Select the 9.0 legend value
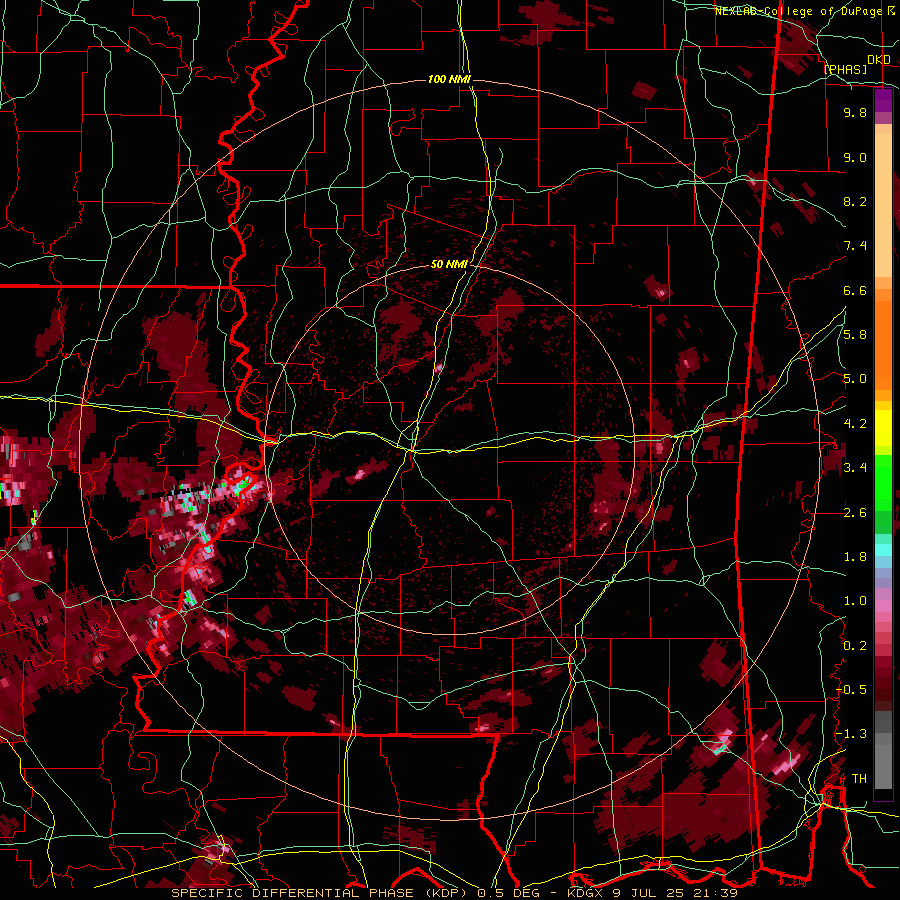The image size is (900, 900). coord(855,157)
